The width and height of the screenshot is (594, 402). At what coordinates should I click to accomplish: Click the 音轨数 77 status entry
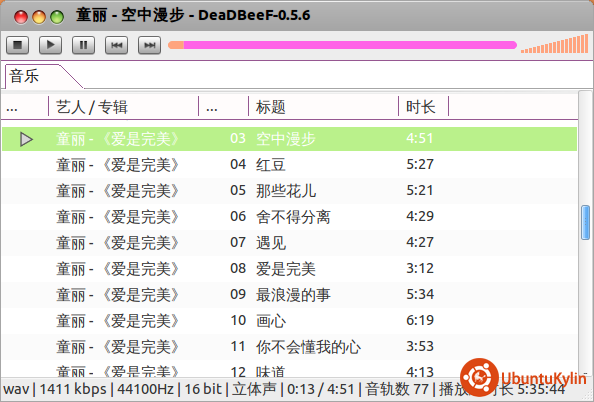coord(397,389)
